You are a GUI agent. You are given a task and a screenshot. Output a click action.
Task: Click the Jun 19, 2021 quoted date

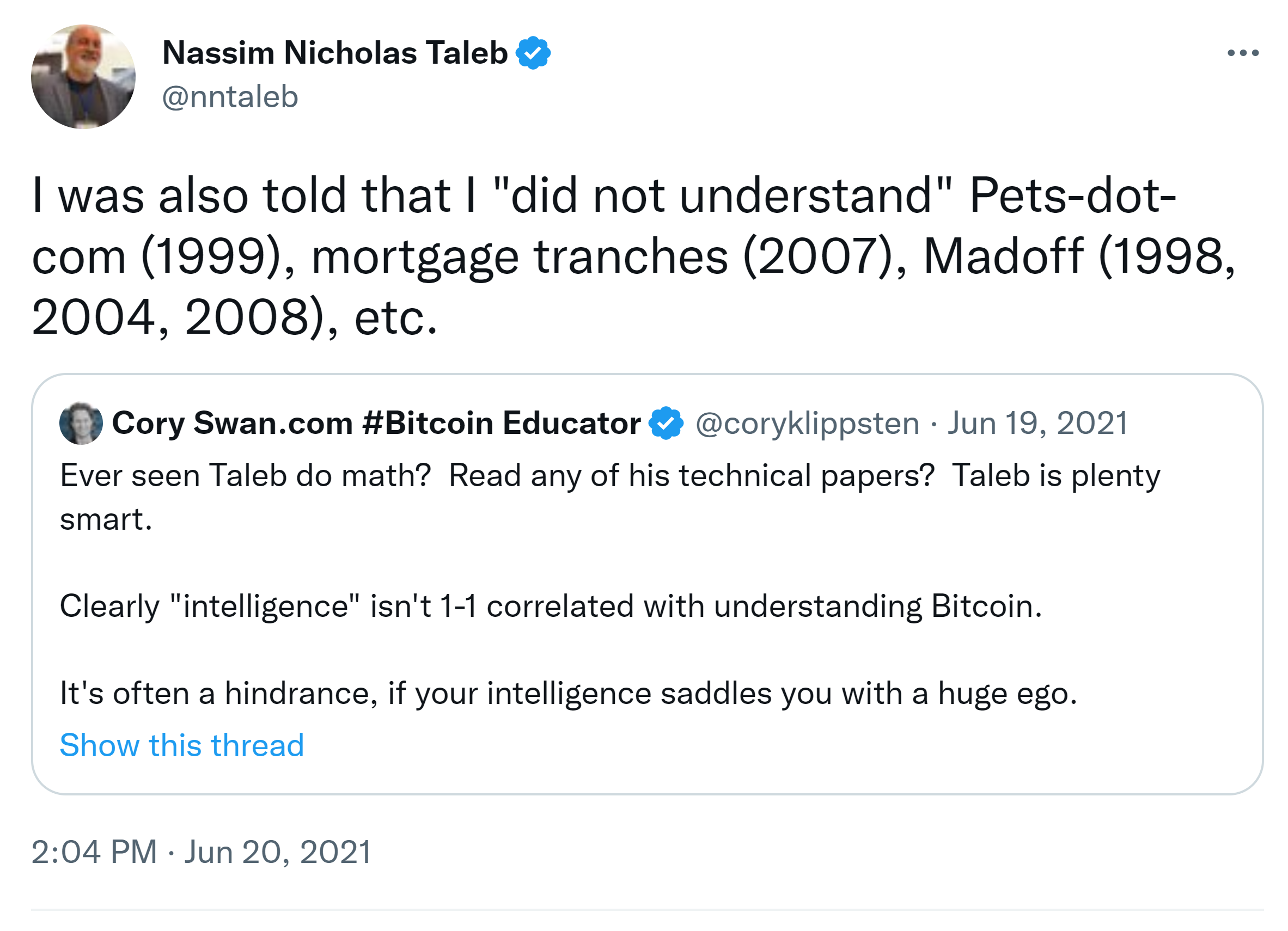point(1037,424)
